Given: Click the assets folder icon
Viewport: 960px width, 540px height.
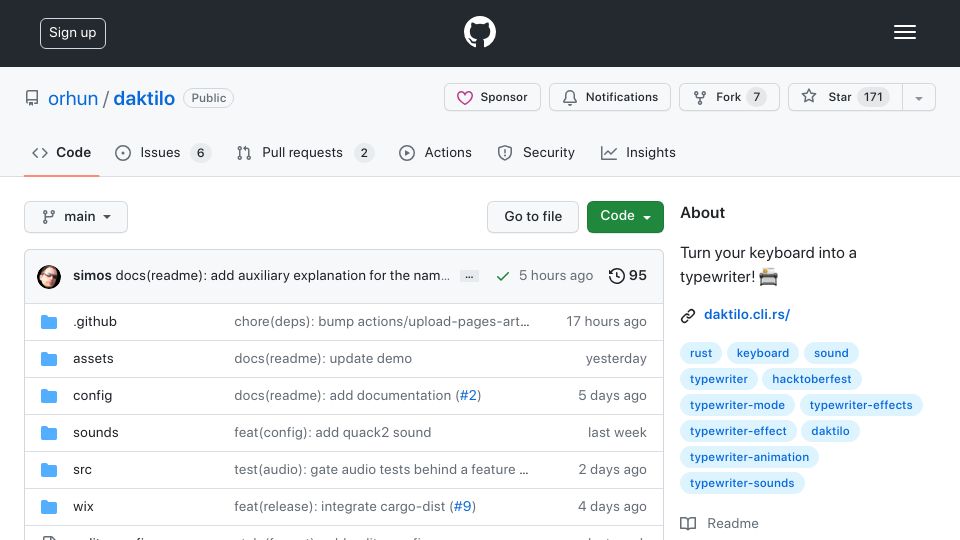Looking at the screenshot, I should coord(49,359).
